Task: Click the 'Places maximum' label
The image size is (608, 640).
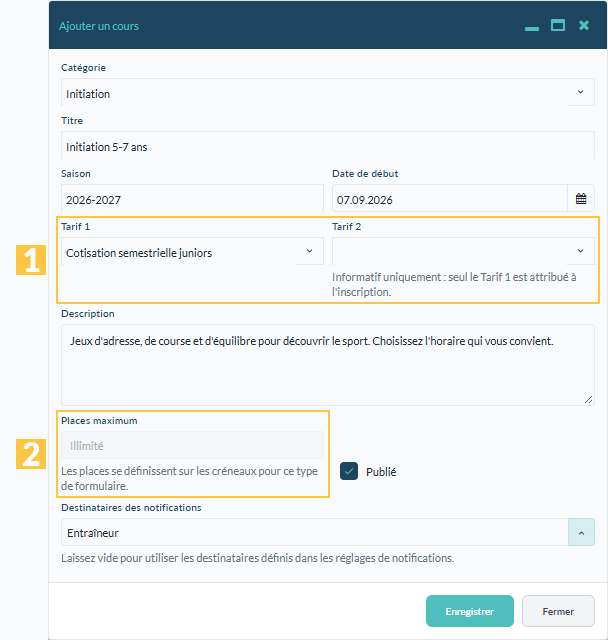Action: point(99,420)
